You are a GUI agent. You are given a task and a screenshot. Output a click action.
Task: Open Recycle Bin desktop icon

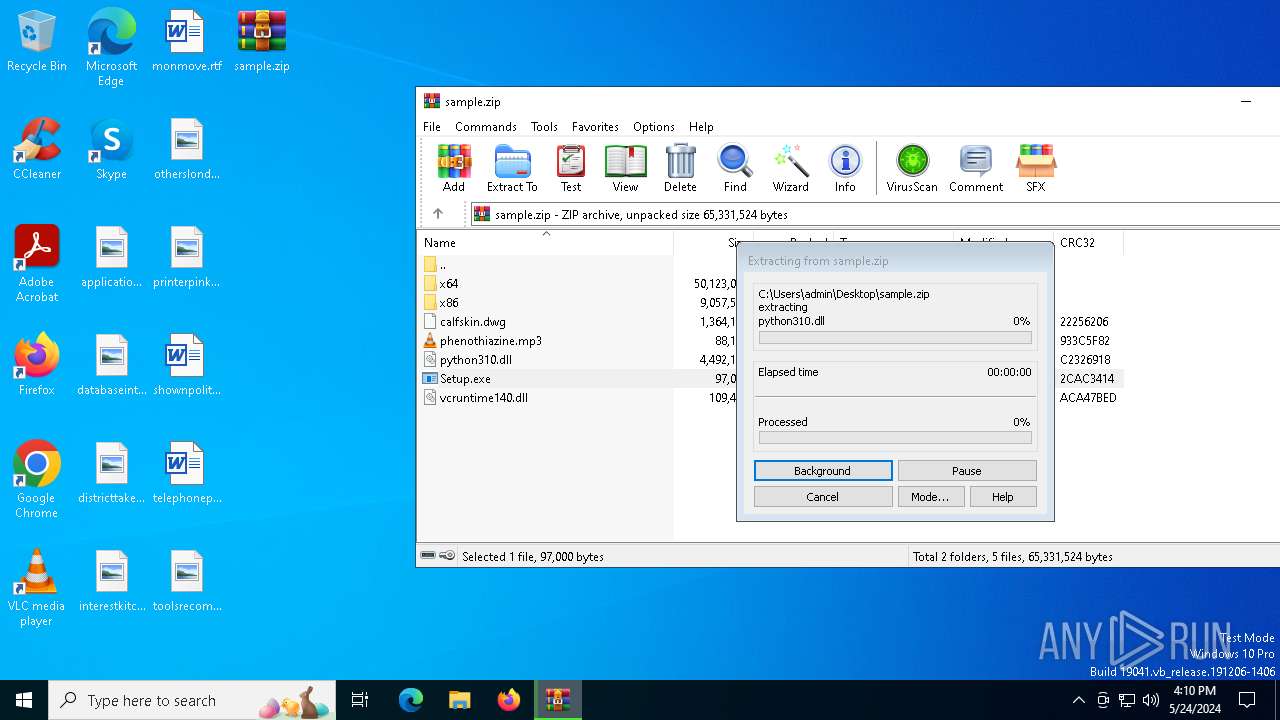pos(37,42)
